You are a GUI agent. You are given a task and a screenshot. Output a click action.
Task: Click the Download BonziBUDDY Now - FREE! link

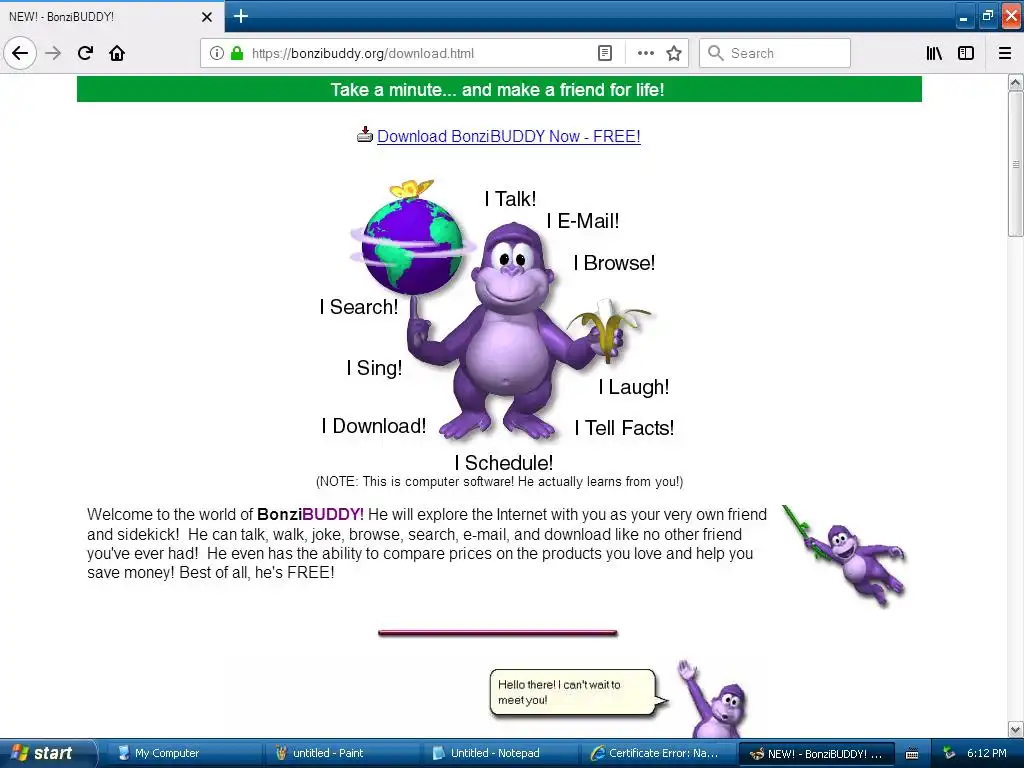click(x=509, y=136)
